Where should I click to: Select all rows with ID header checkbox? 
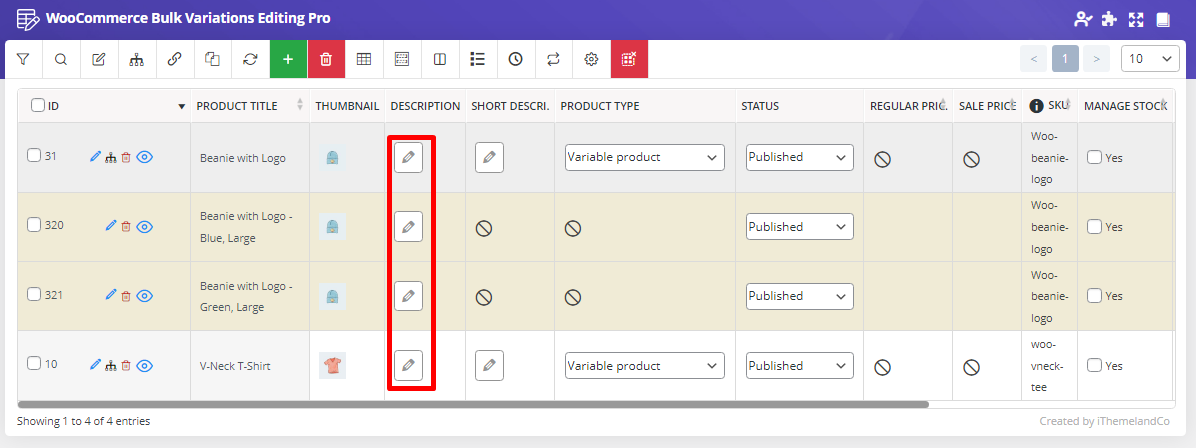[37, 105]
